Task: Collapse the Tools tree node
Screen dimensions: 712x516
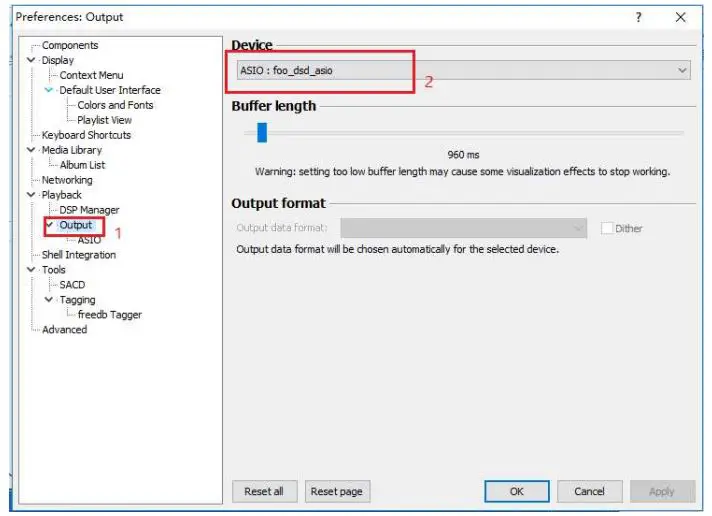Action: pos(31,270)
